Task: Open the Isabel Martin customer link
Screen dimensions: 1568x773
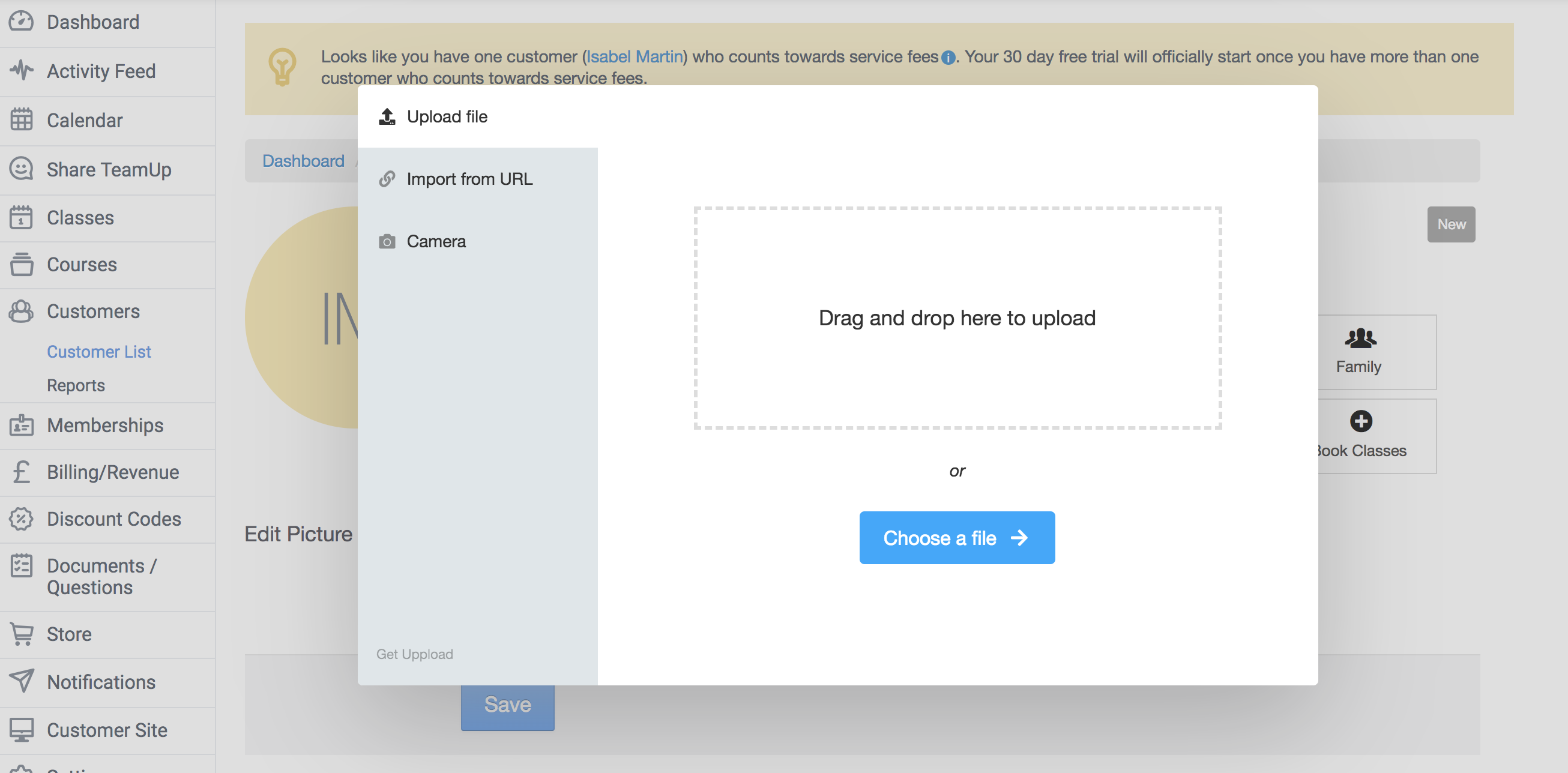Action: point(634,56)
